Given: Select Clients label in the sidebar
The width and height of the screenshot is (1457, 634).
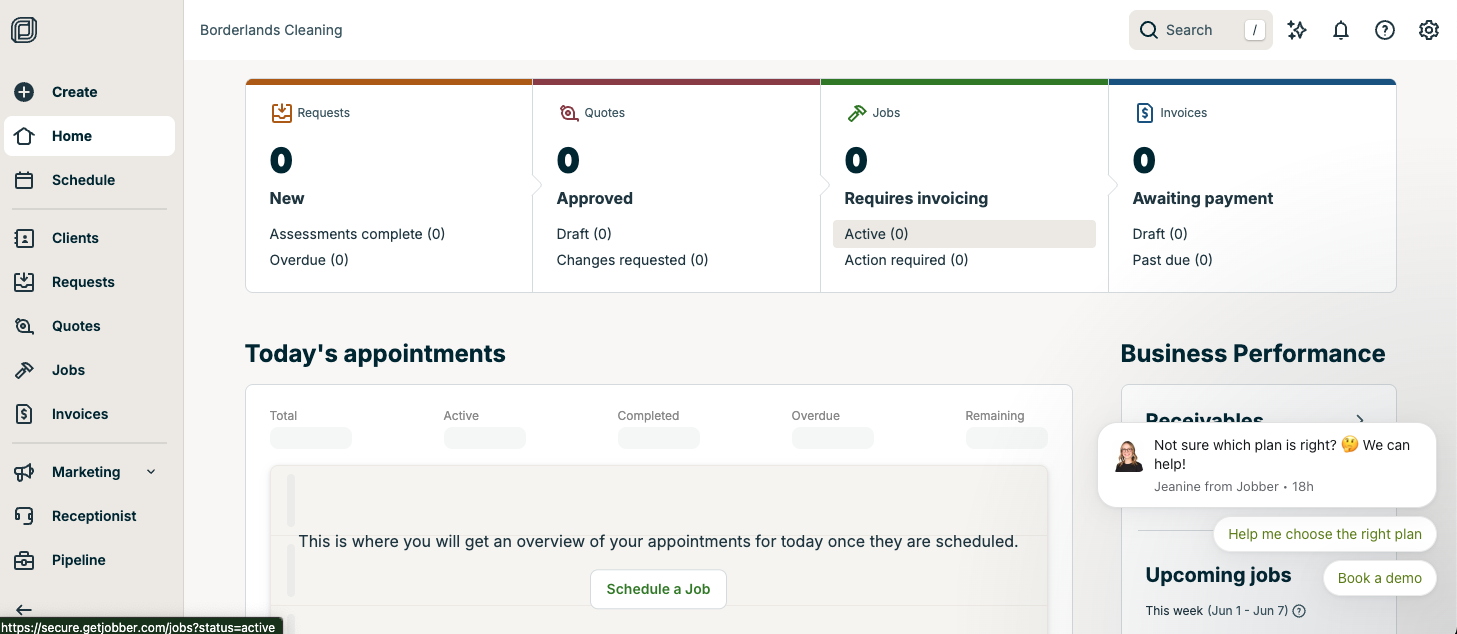Looking at the screenshot, I should pos(75,238).
